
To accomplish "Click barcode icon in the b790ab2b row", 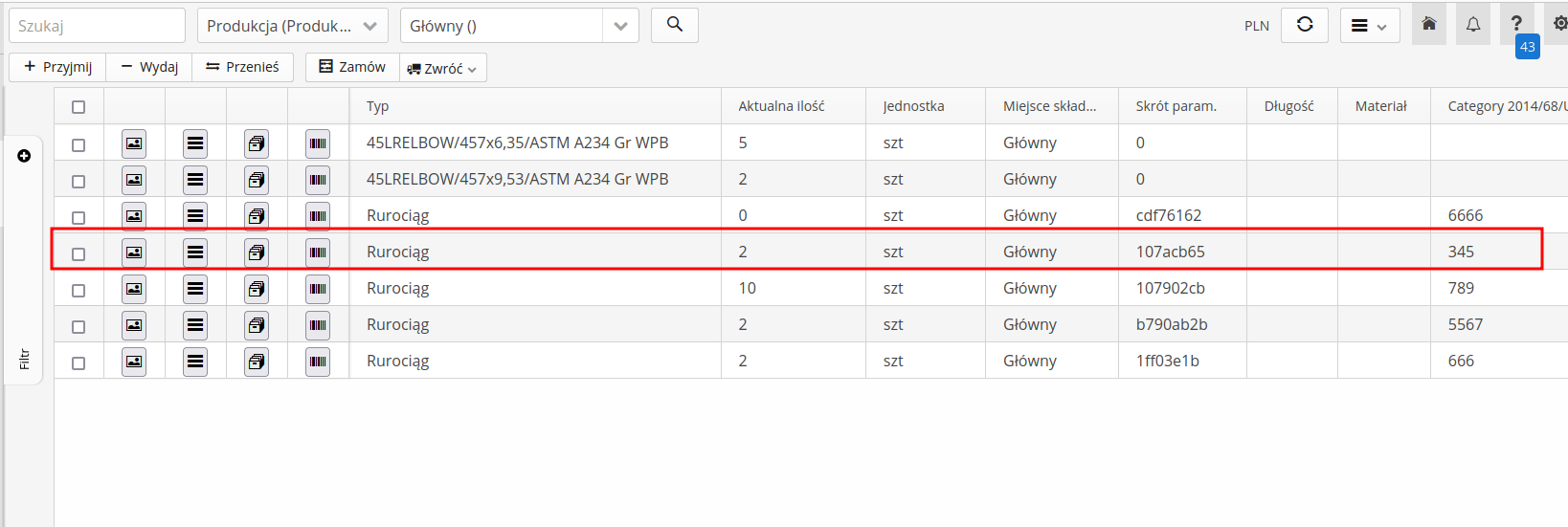I will click(x=318, y=325).
